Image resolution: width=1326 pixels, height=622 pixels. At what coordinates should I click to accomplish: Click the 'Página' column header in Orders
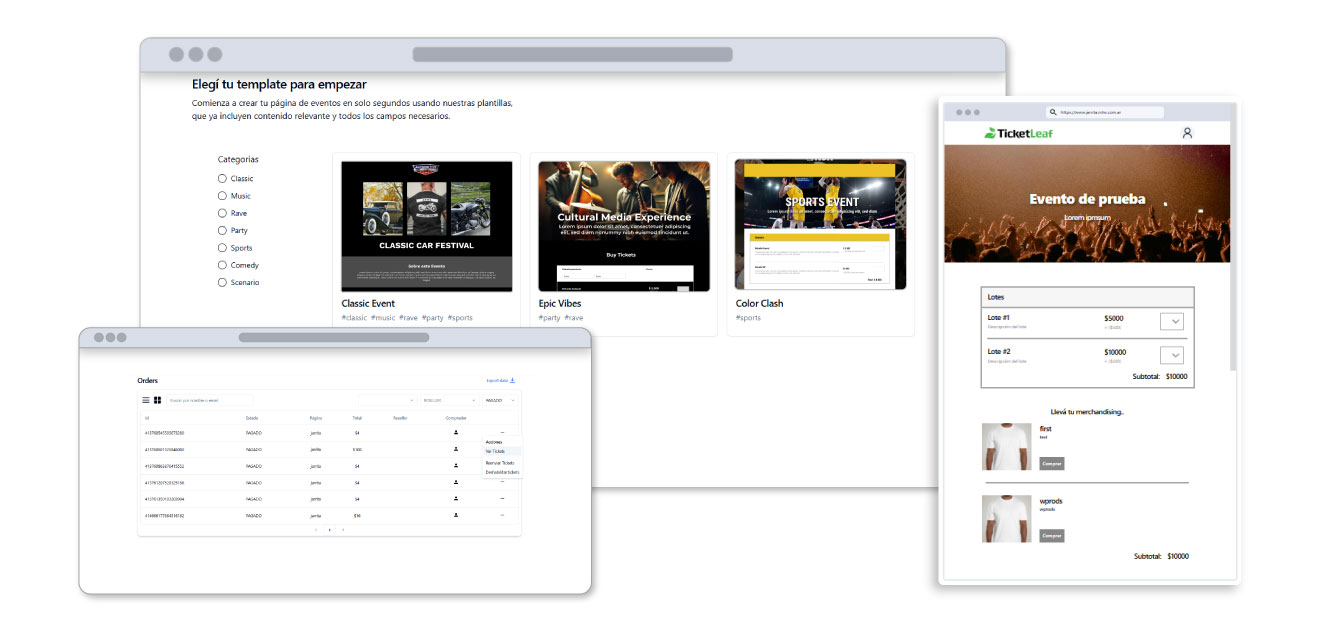[x=316, y=418]
